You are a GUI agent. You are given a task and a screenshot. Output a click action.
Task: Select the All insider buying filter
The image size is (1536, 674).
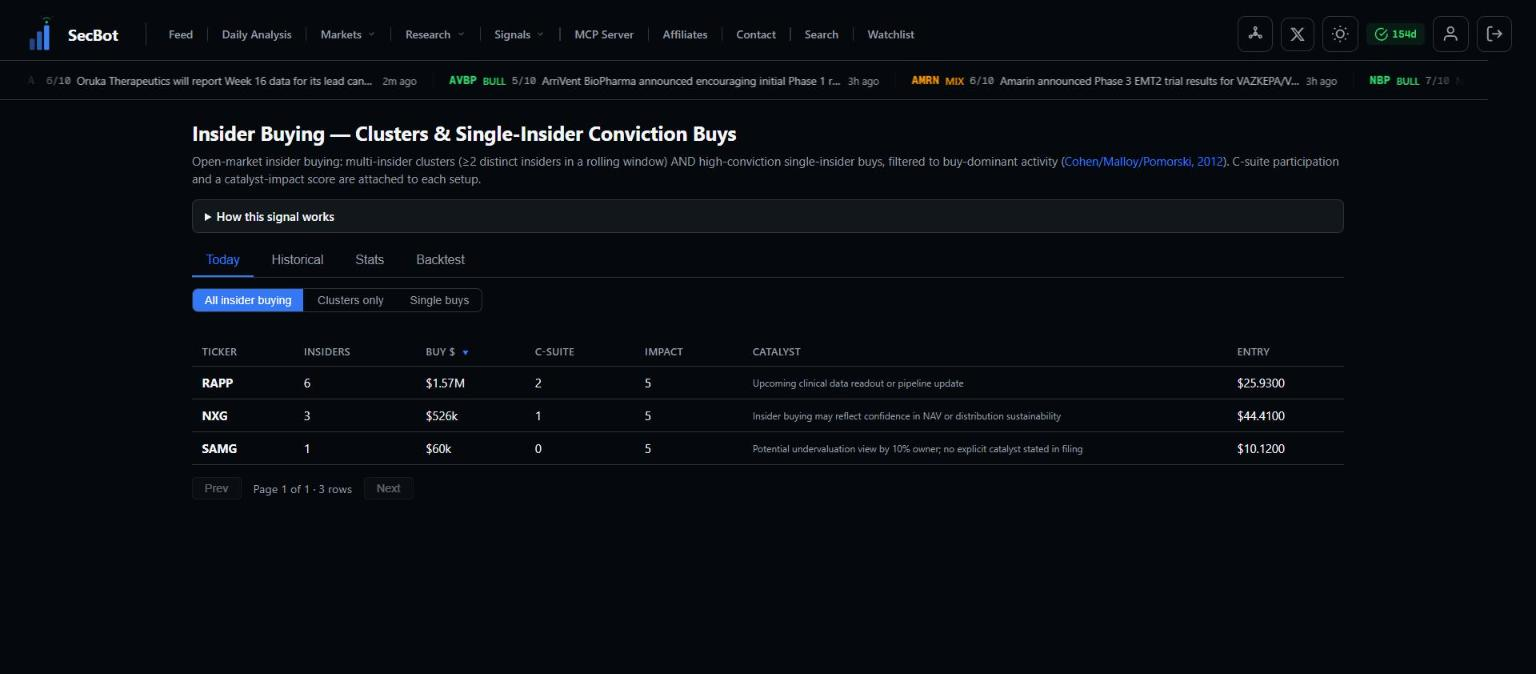[248, 300]
